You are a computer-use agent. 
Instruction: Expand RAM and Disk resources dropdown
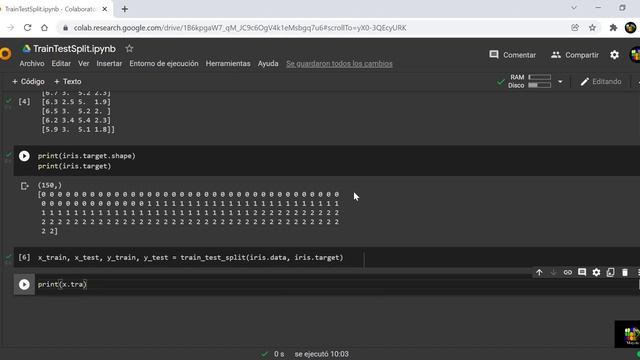click(560, 82)
